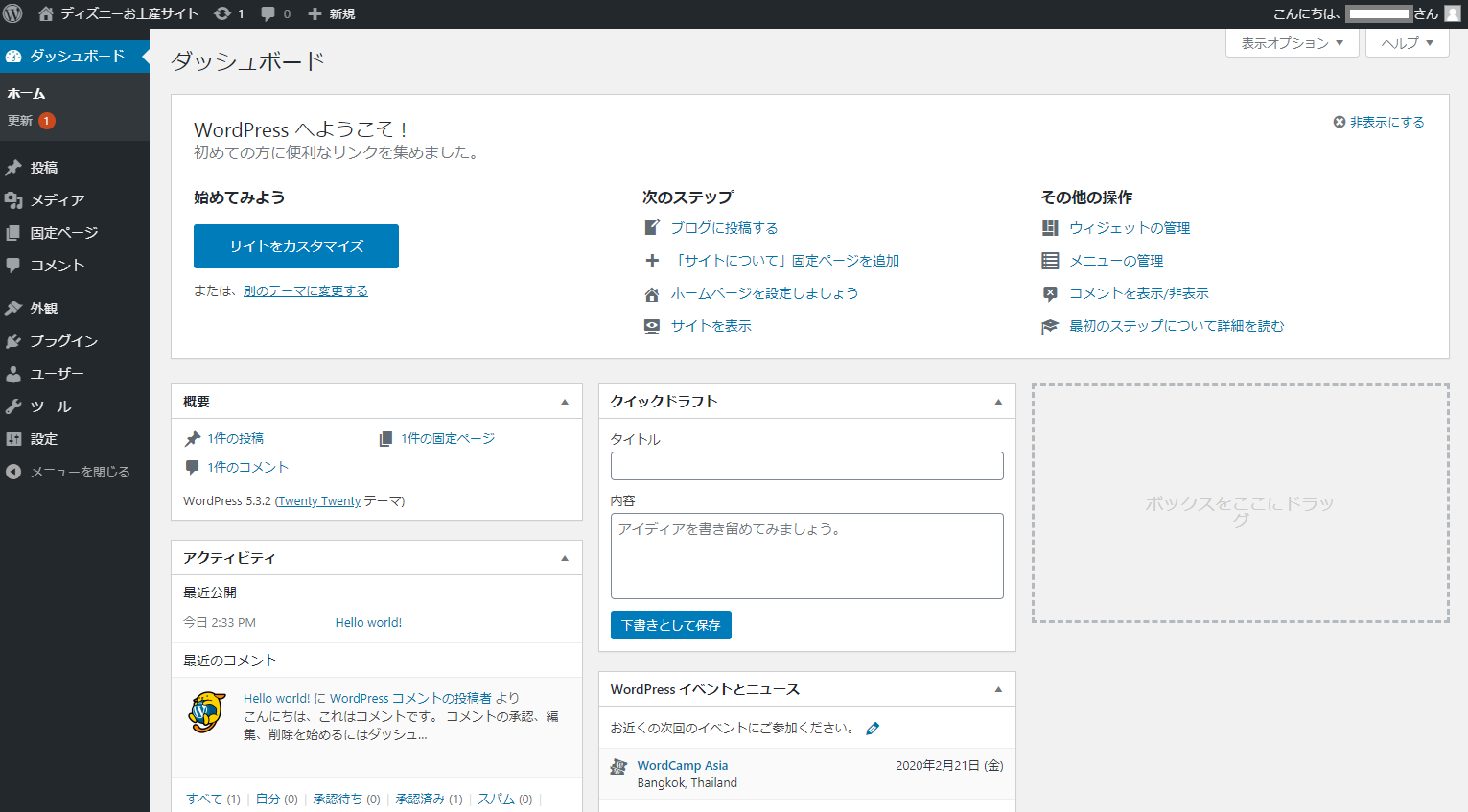Viewport: 1468px width, 812px height.
Task: Click the pencil edit-location icon in events box
Action: 873,729
